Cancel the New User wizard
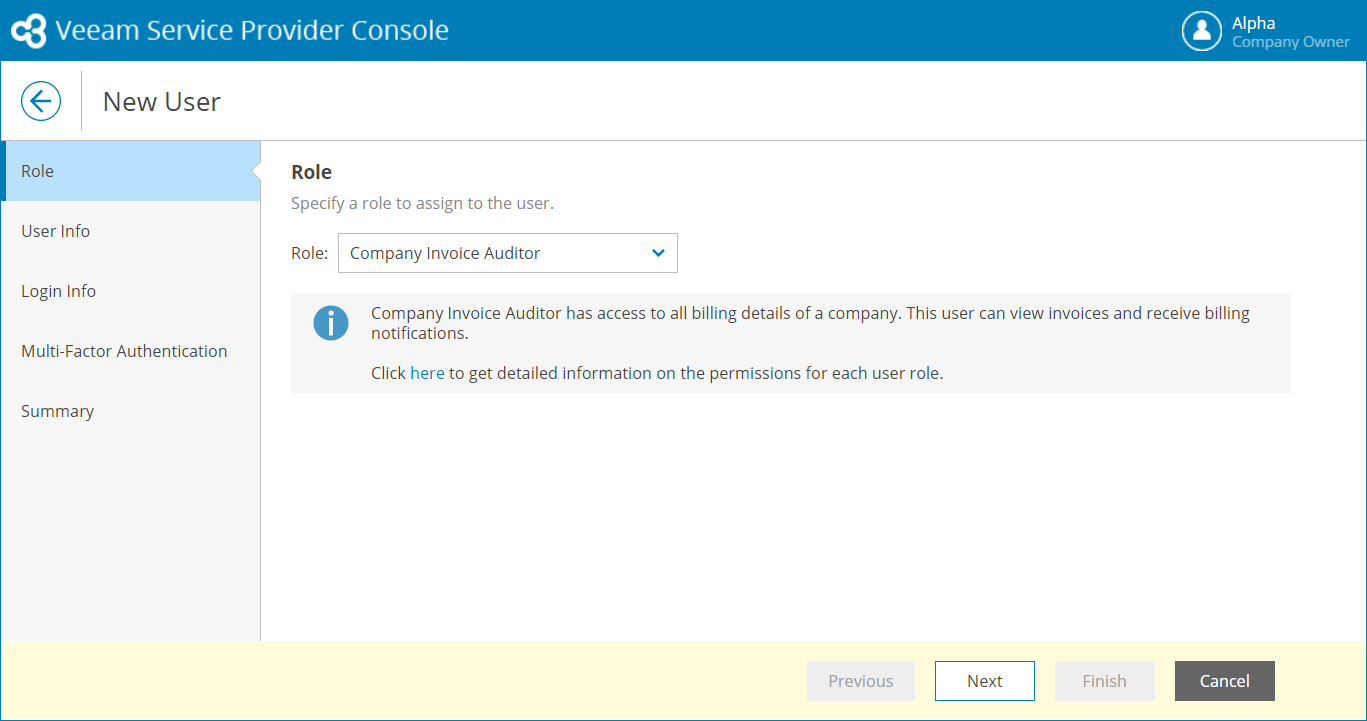1367x721 pixels. pyautogui.click(x=1224, y=681)
